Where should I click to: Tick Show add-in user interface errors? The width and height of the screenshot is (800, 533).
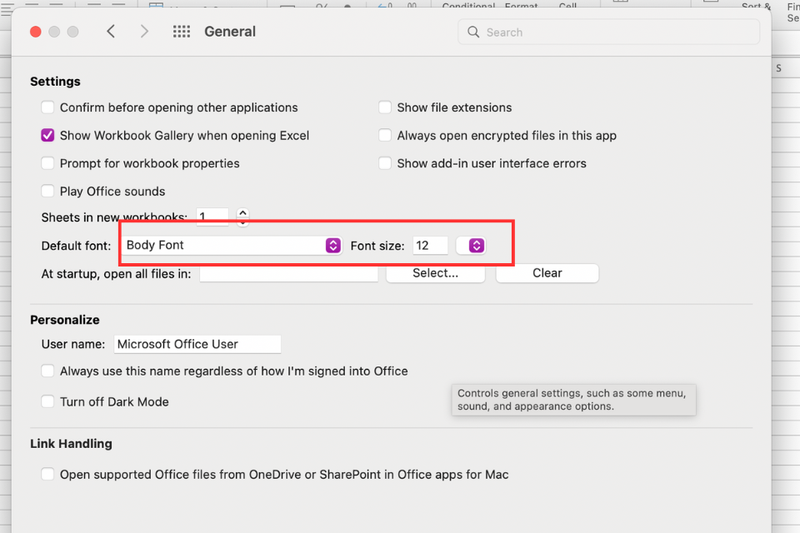[x=385, y=163]
